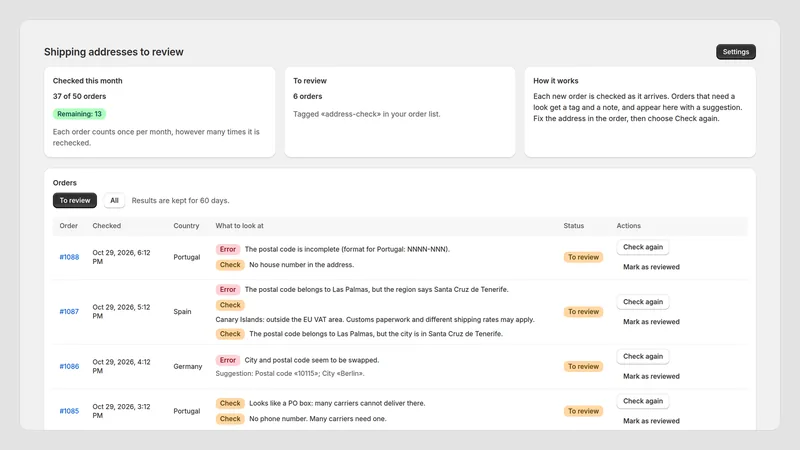Click Results are kept for 60 days text
The height and width of the screenshot is (450, 800).
(x=181, y=201)
